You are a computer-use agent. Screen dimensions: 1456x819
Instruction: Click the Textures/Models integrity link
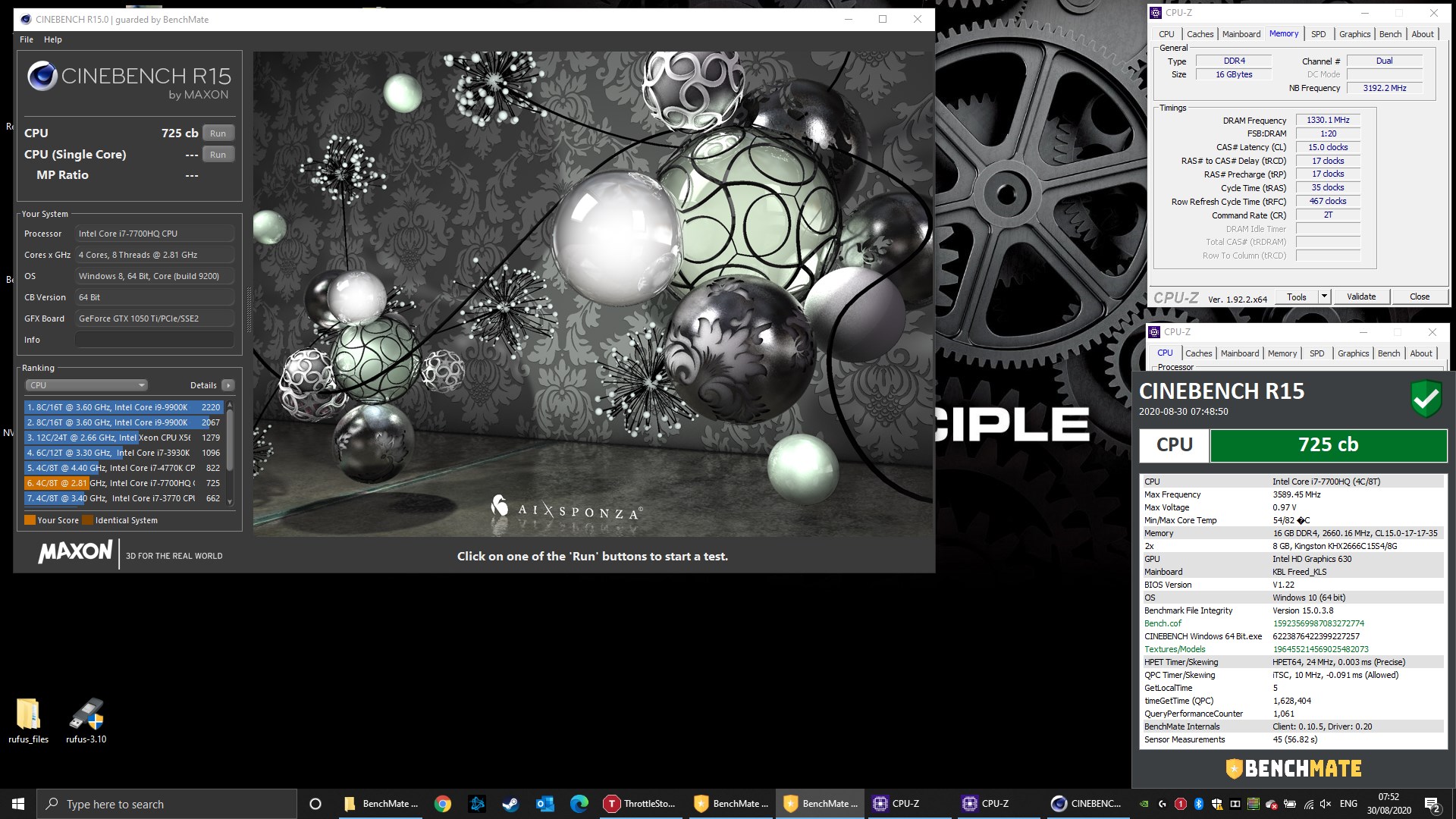pos(1175,649)
